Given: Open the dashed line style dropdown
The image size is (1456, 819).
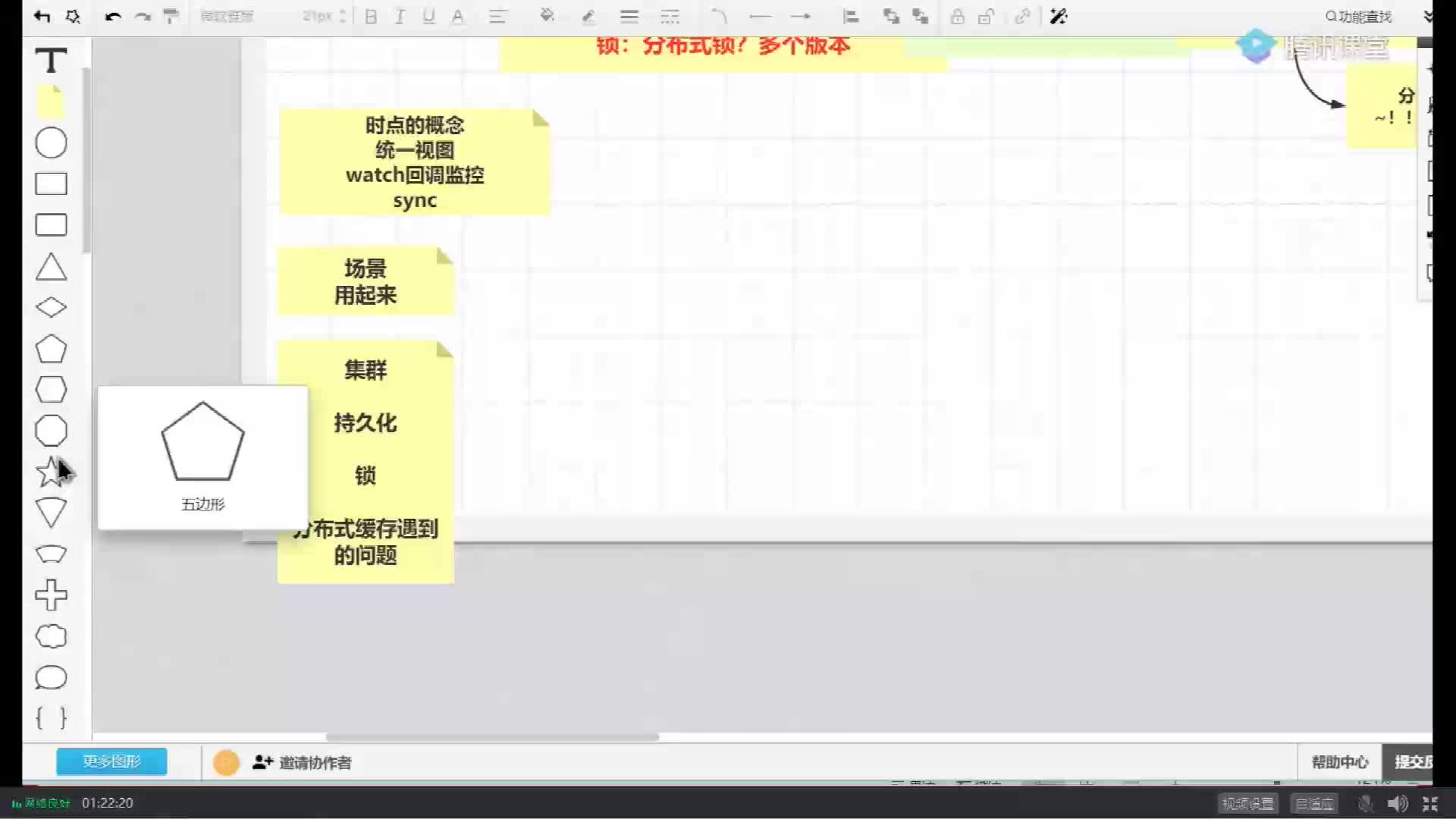Looking at the screenshot, I should [x=670, y=16].
